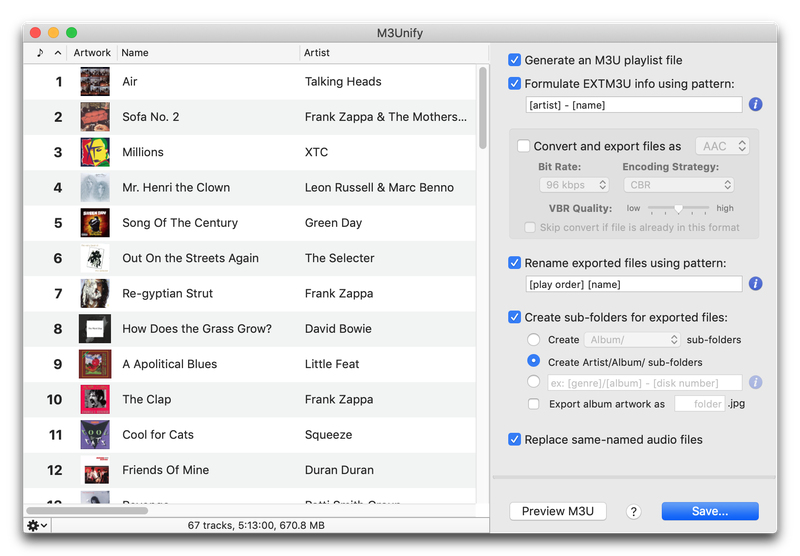
Task: Open the Album/ sub-folder dropdown
Action: coord(632,340)
